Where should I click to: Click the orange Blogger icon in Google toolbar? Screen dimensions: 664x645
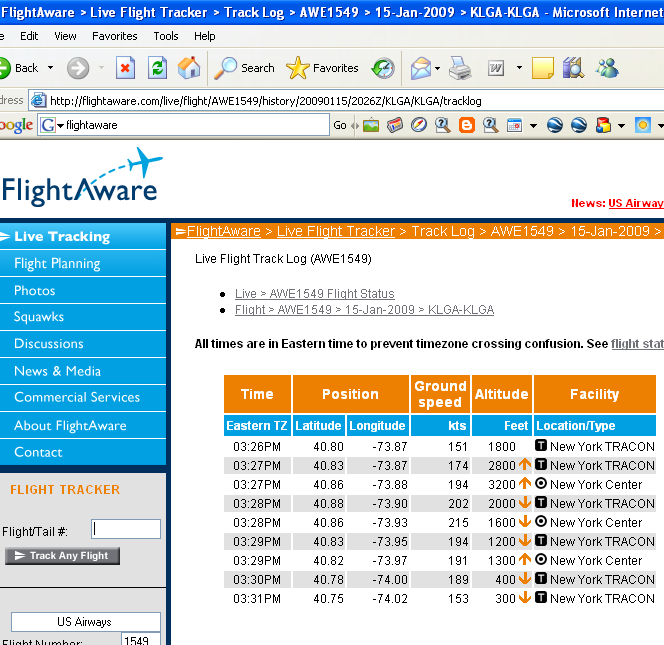pos(467,125)
